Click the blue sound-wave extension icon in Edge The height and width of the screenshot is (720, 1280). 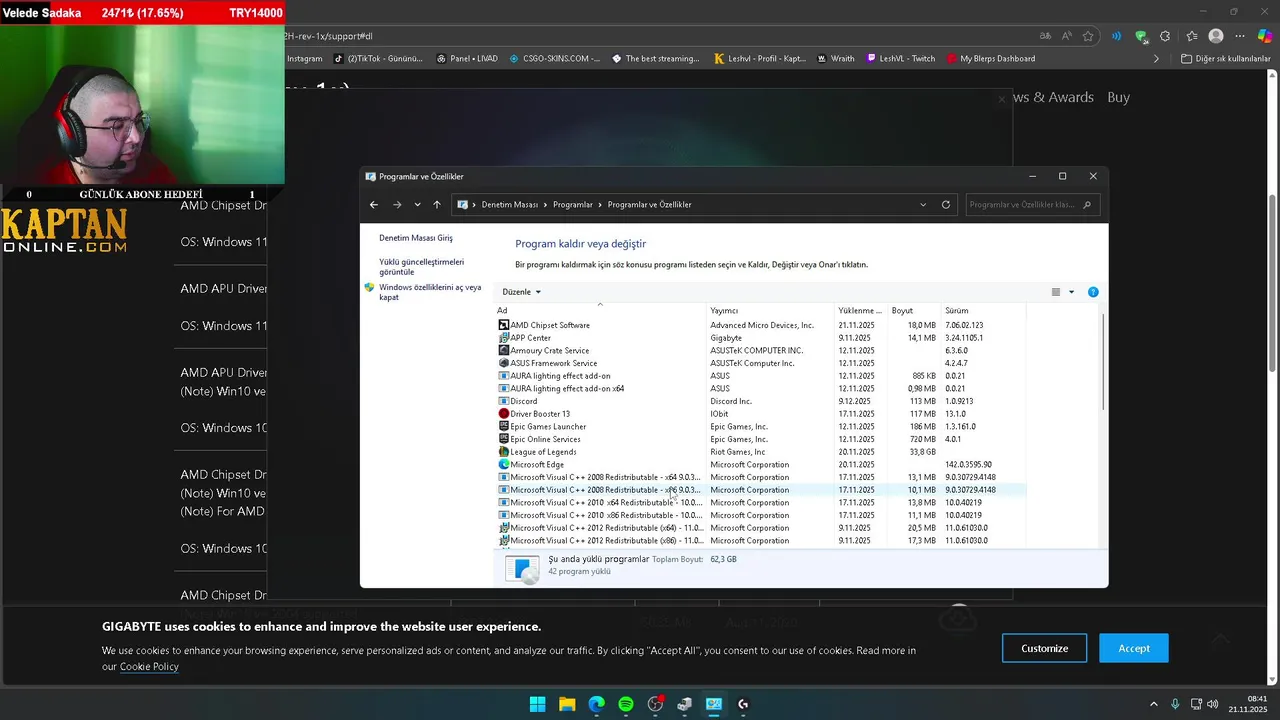1116,36
